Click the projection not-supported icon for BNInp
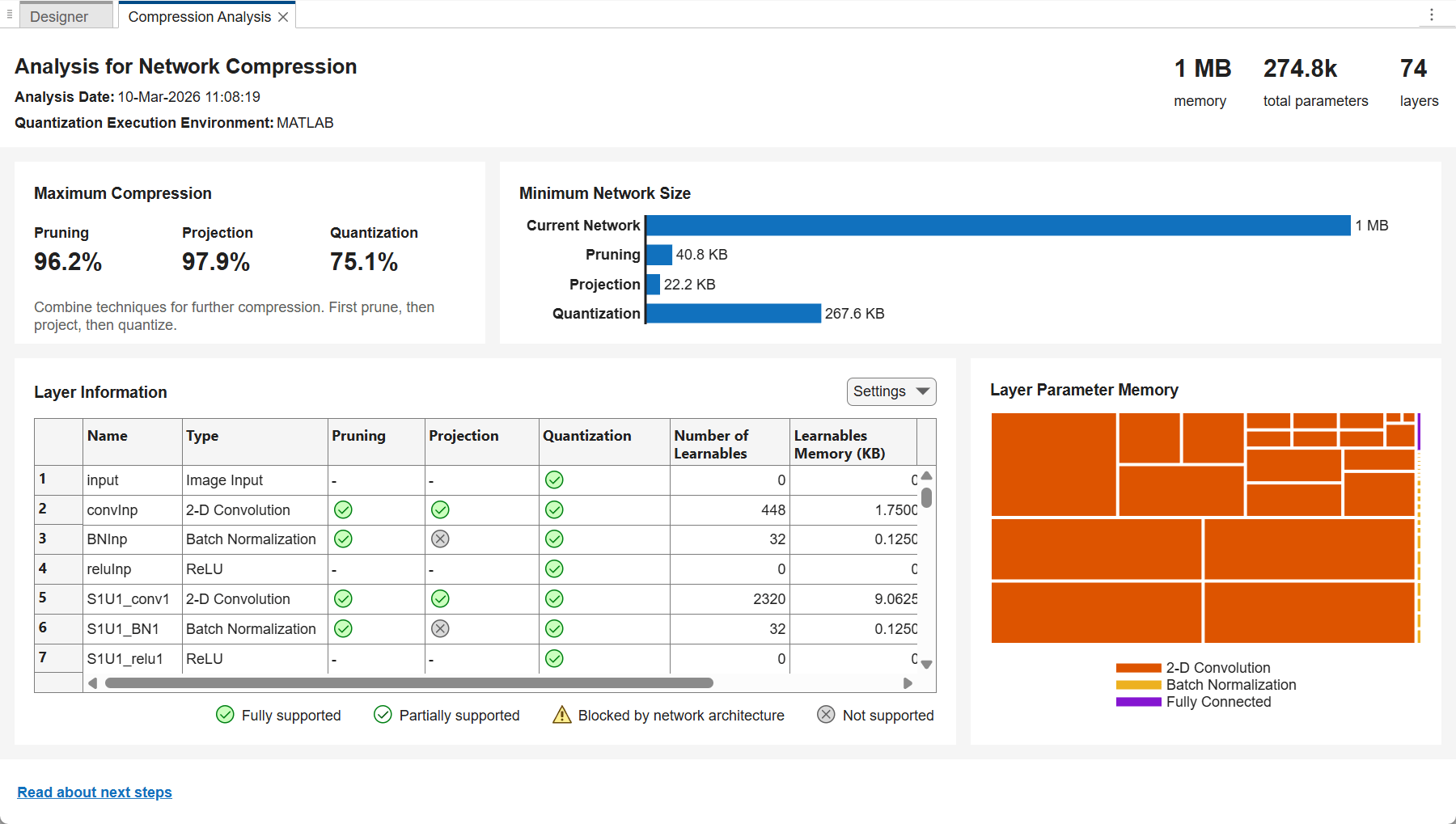 click(440, 539)
